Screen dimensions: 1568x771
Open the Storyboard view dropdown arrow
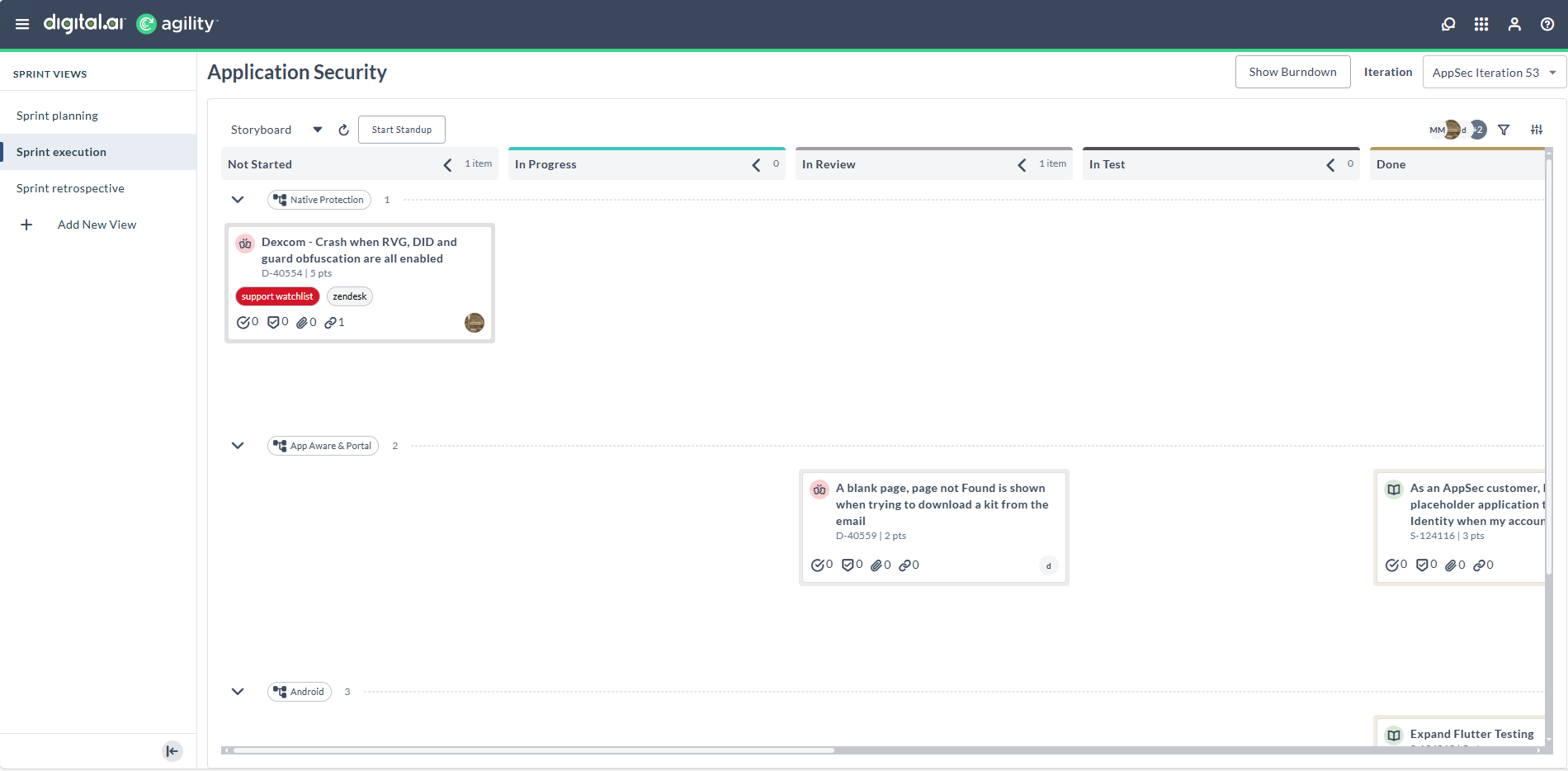coord(317,130)
